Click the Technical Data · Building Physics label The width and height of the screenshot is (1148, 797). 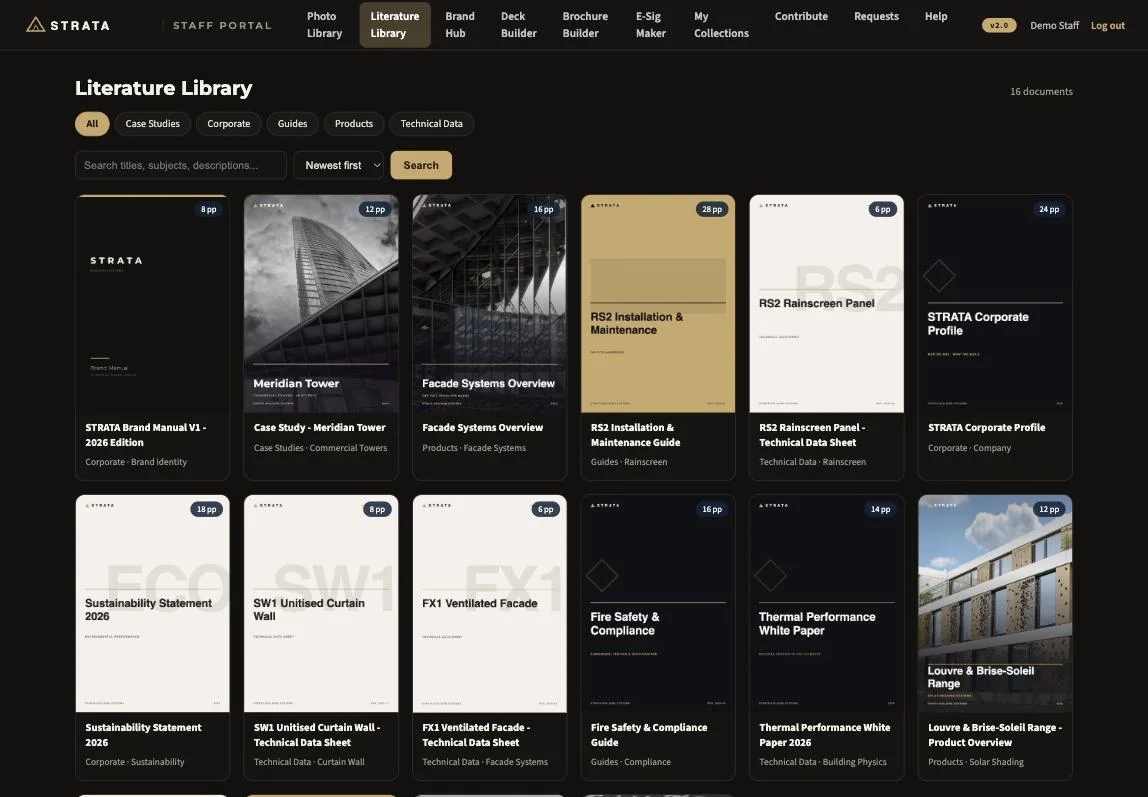822,762
